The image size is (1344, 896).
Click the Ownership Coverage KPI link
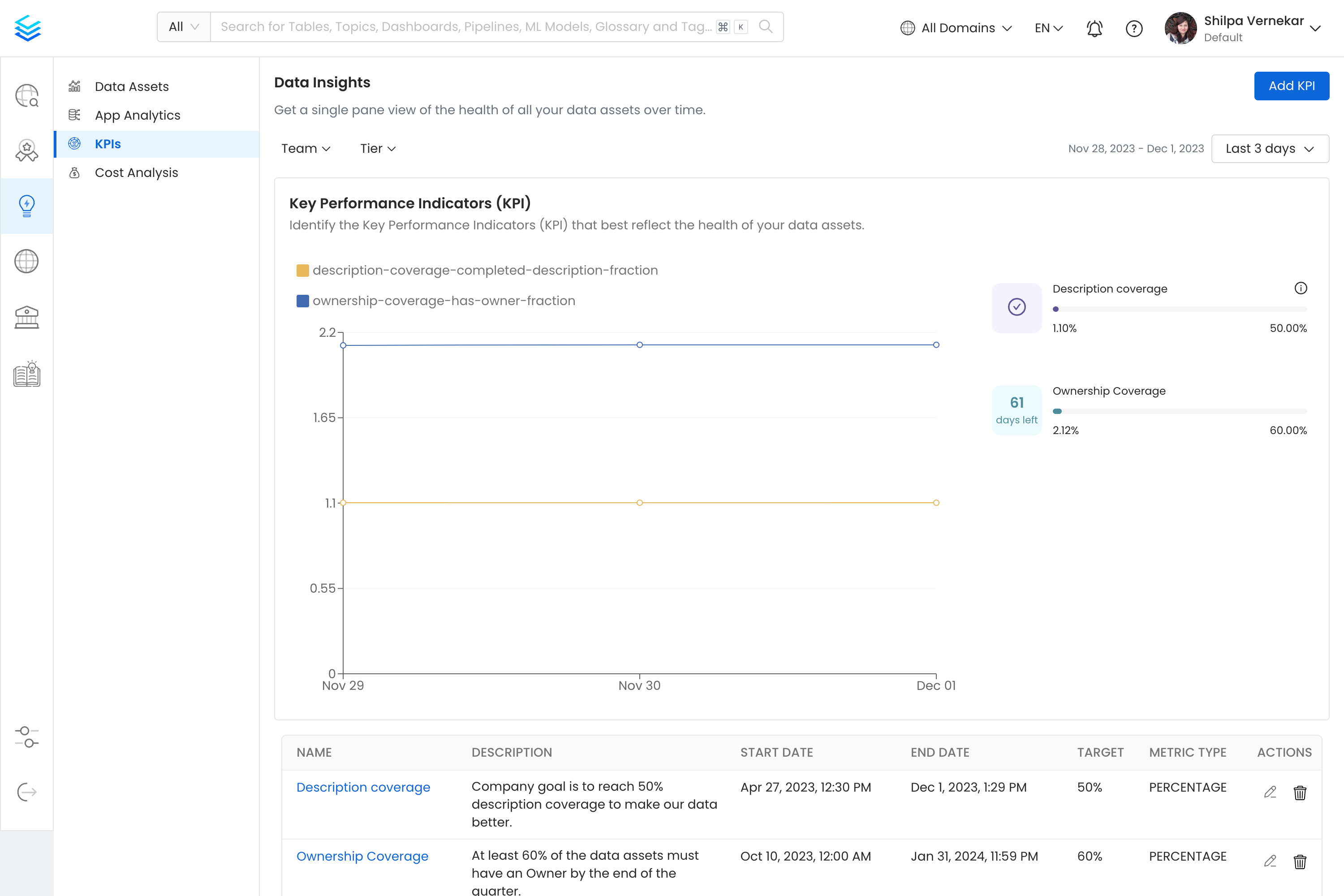(362, 857)
